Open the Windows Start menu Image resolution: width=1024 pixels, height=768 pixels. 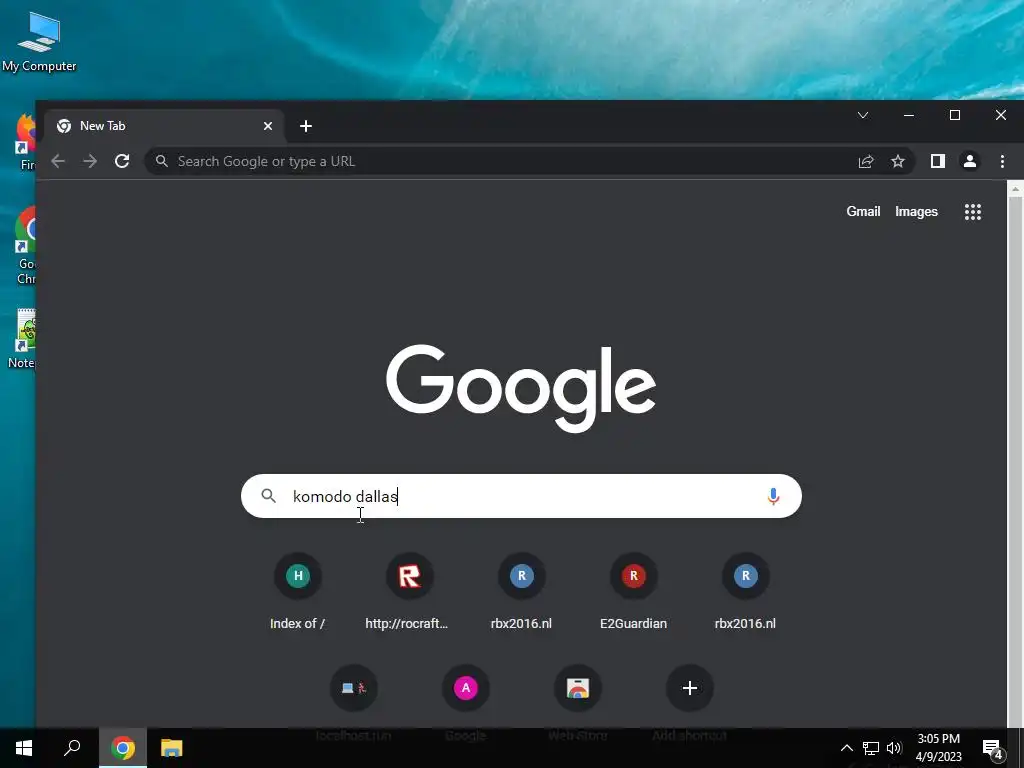click(24, 748)
